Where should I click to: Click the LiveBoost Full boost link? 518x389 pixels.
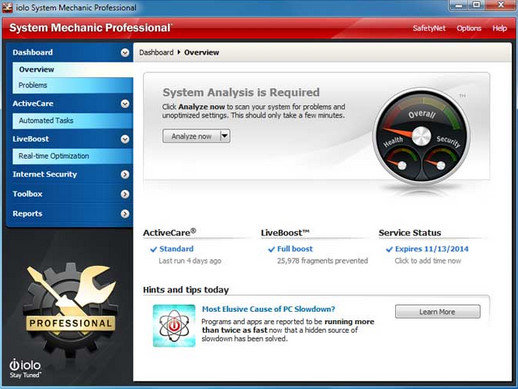pos(295,249)
